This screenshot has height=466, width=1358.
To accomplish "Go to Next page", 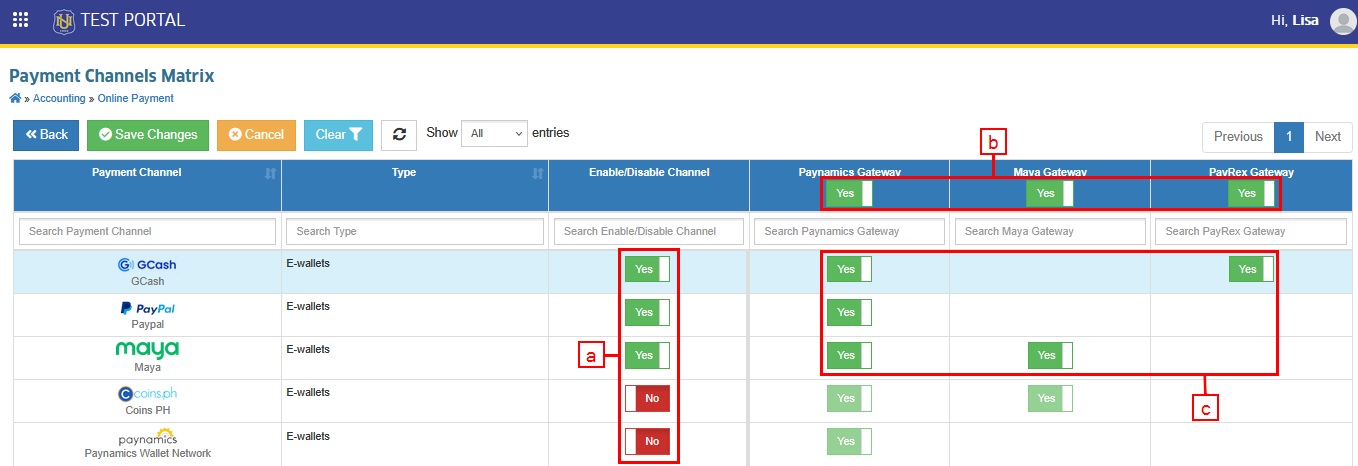I will (1327, 137).
